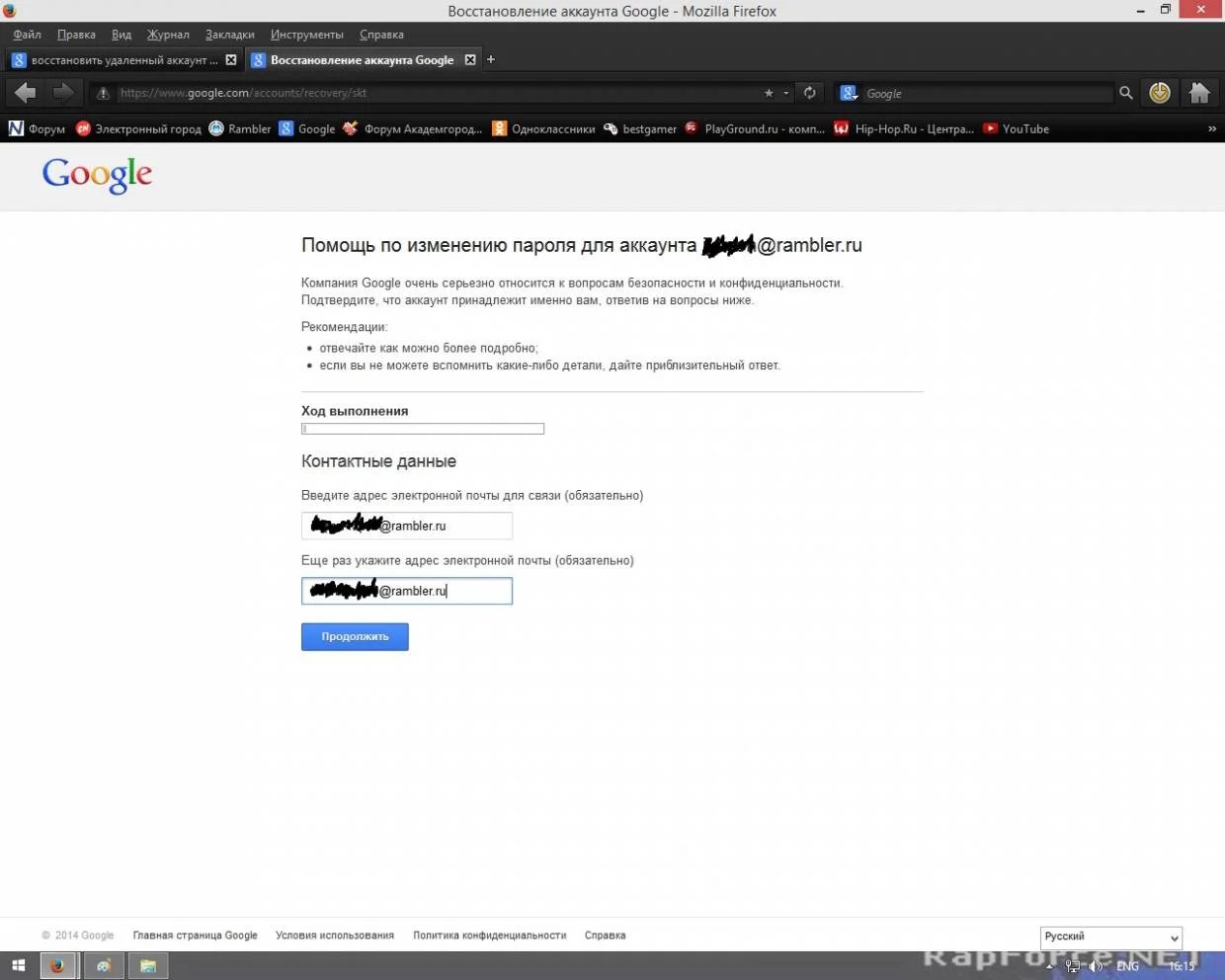Click the Firefox taskbar icon

tap(58, 966)
